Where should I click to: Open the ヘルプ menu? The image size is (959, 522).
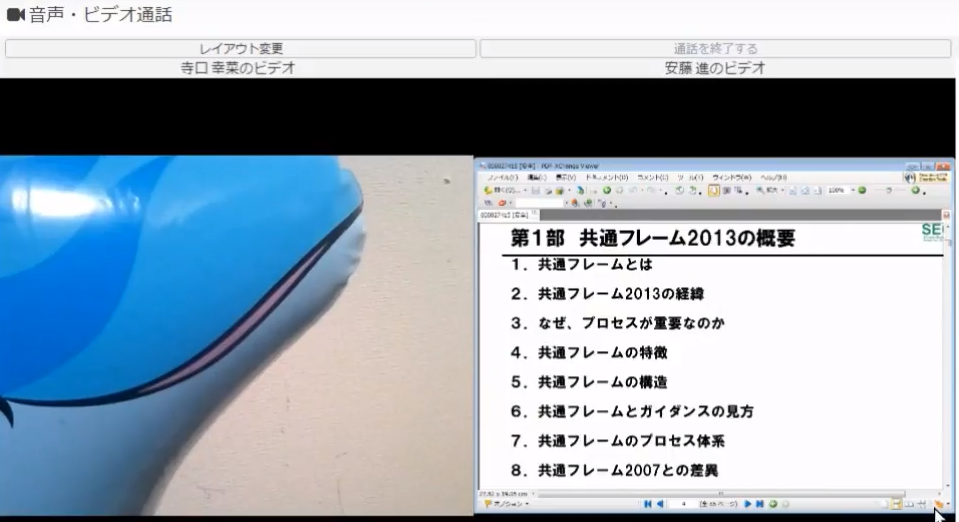773,177
